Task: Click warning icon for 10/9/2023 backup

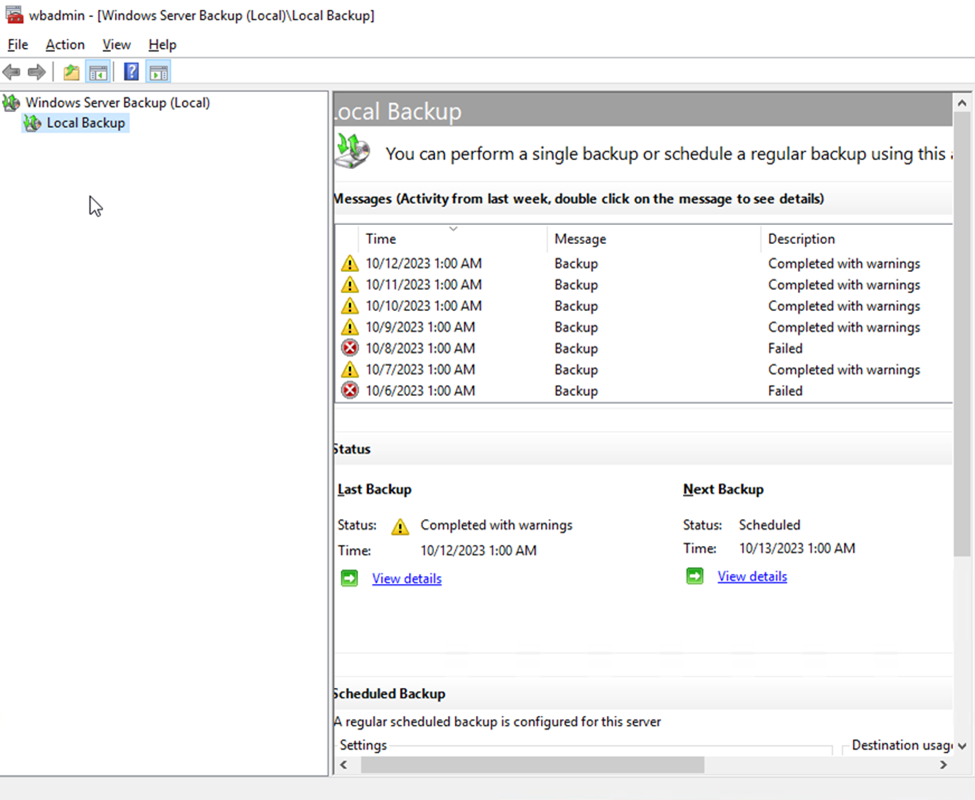Action: point(350,327)
